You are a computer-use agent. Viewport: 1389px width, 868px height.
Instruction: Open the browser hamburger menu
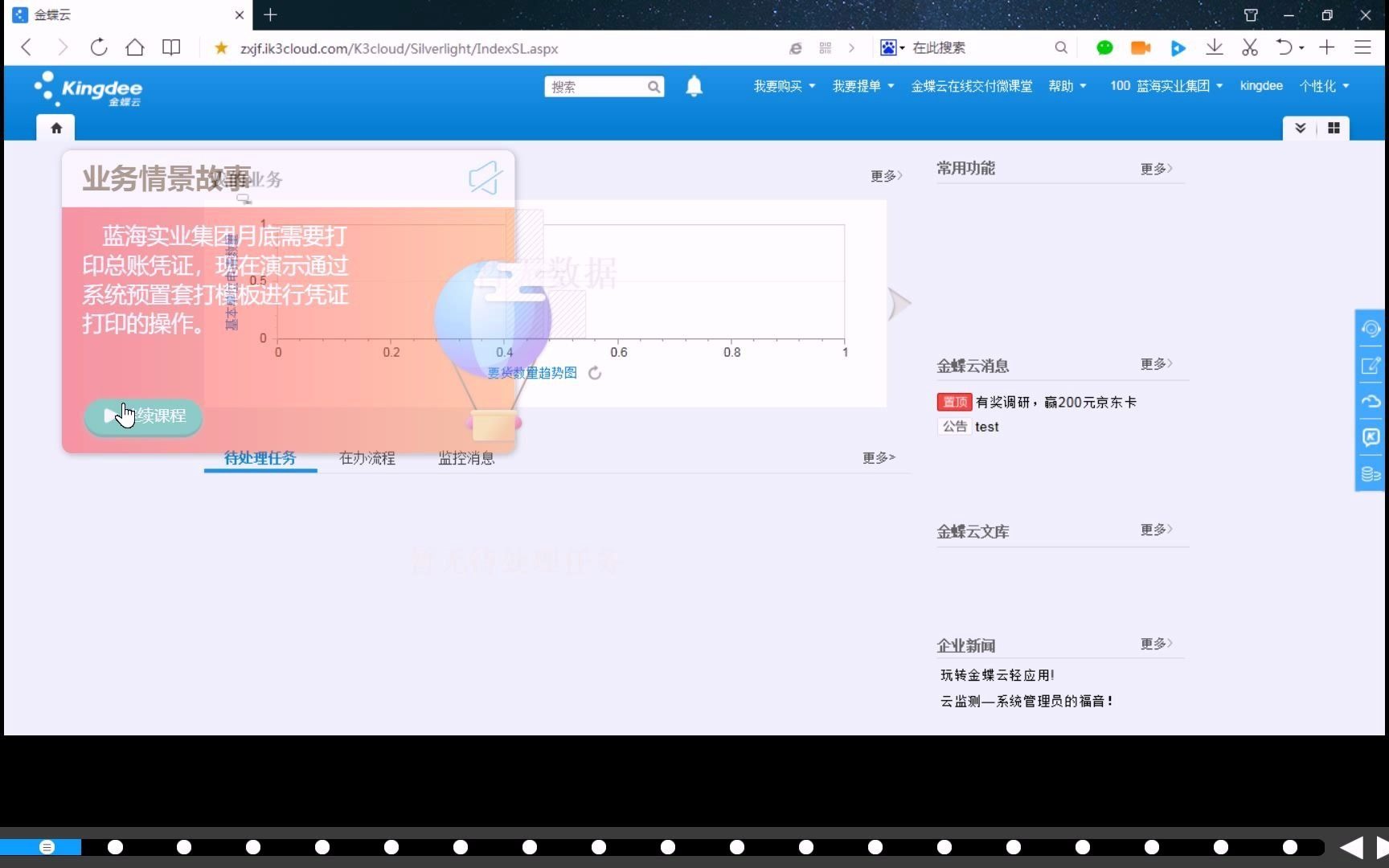pyautogui.click(x=1362, y=47)
